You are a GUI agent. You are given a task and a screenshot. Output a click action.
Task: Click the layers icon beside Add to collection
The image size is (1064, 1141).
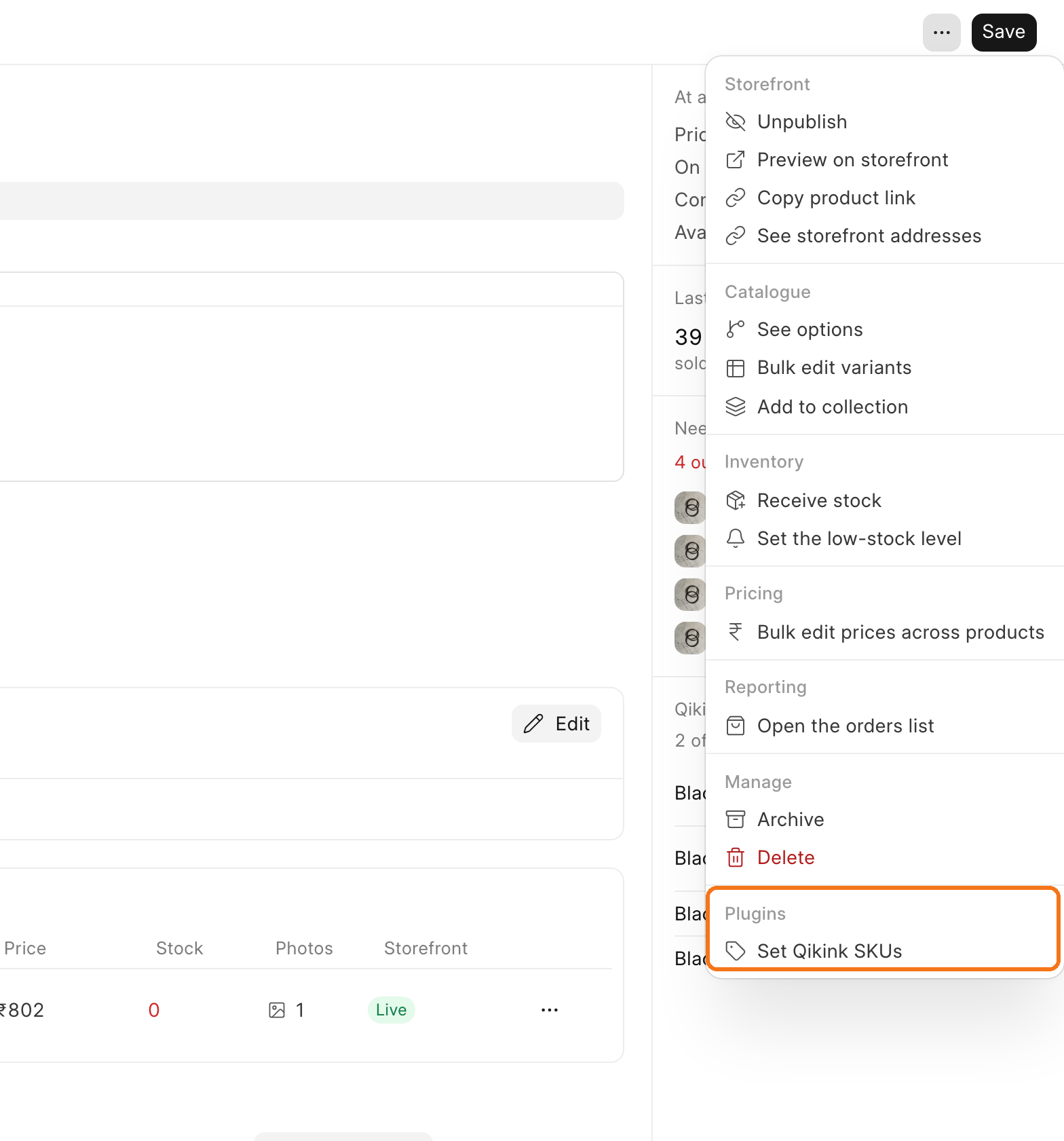click(736, 407)
